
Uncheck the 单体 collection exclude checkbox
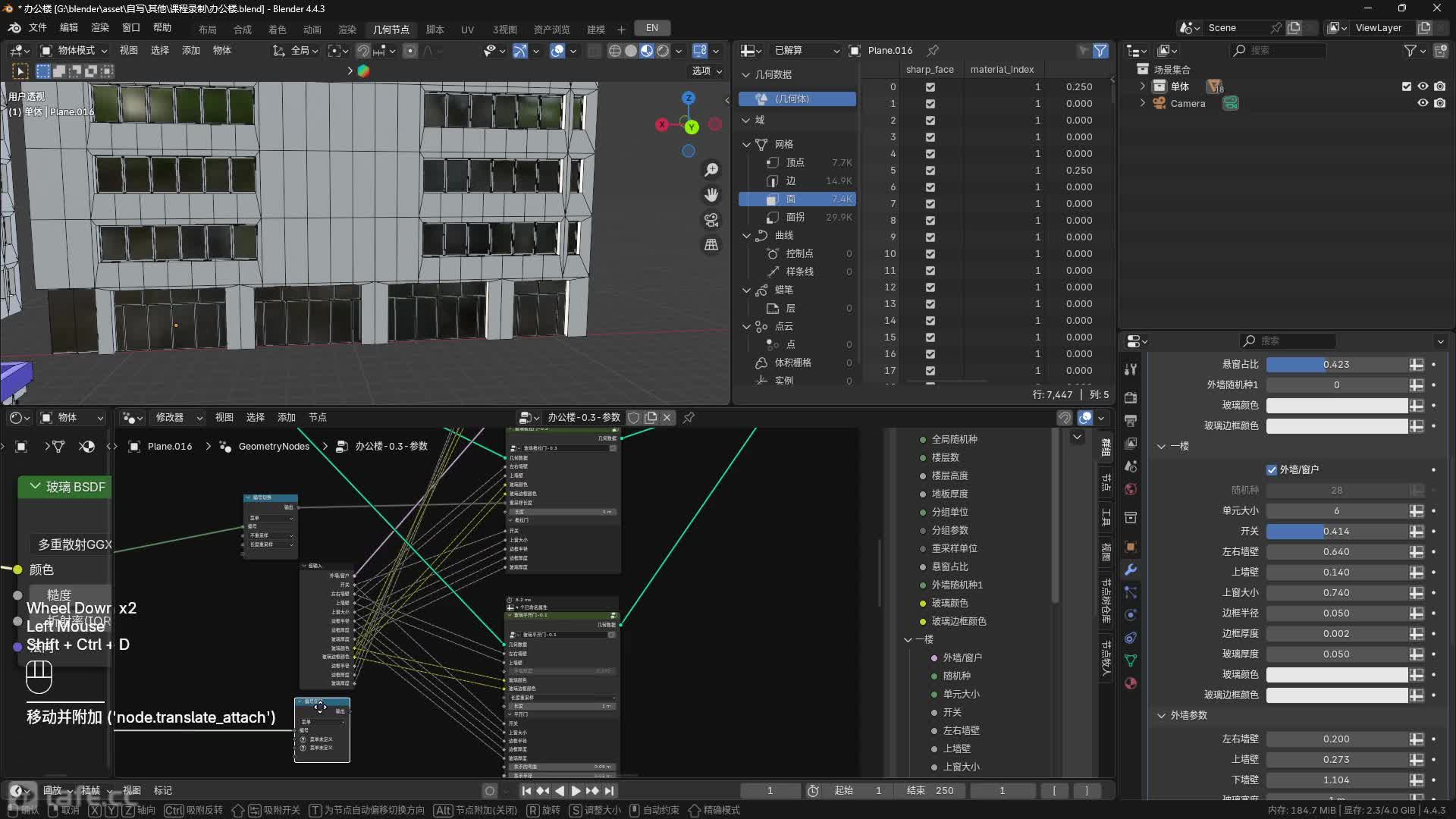(x=1407, y=86)
